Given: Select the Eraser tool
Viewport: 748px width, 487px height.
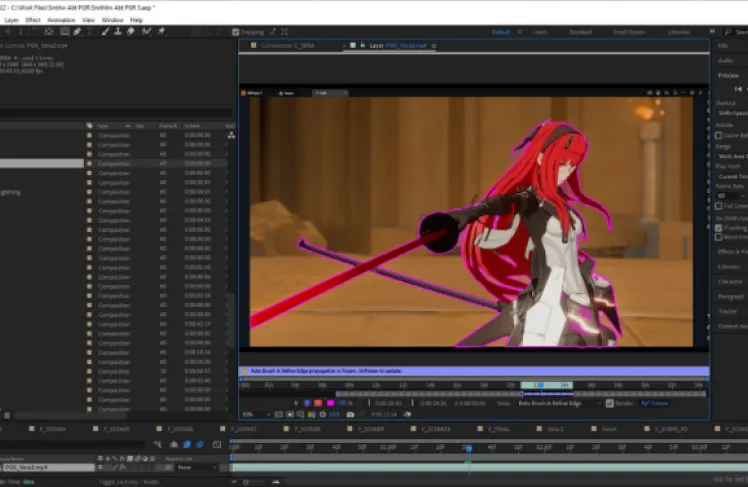Looking at the screenshot, I should coord(131,31).
